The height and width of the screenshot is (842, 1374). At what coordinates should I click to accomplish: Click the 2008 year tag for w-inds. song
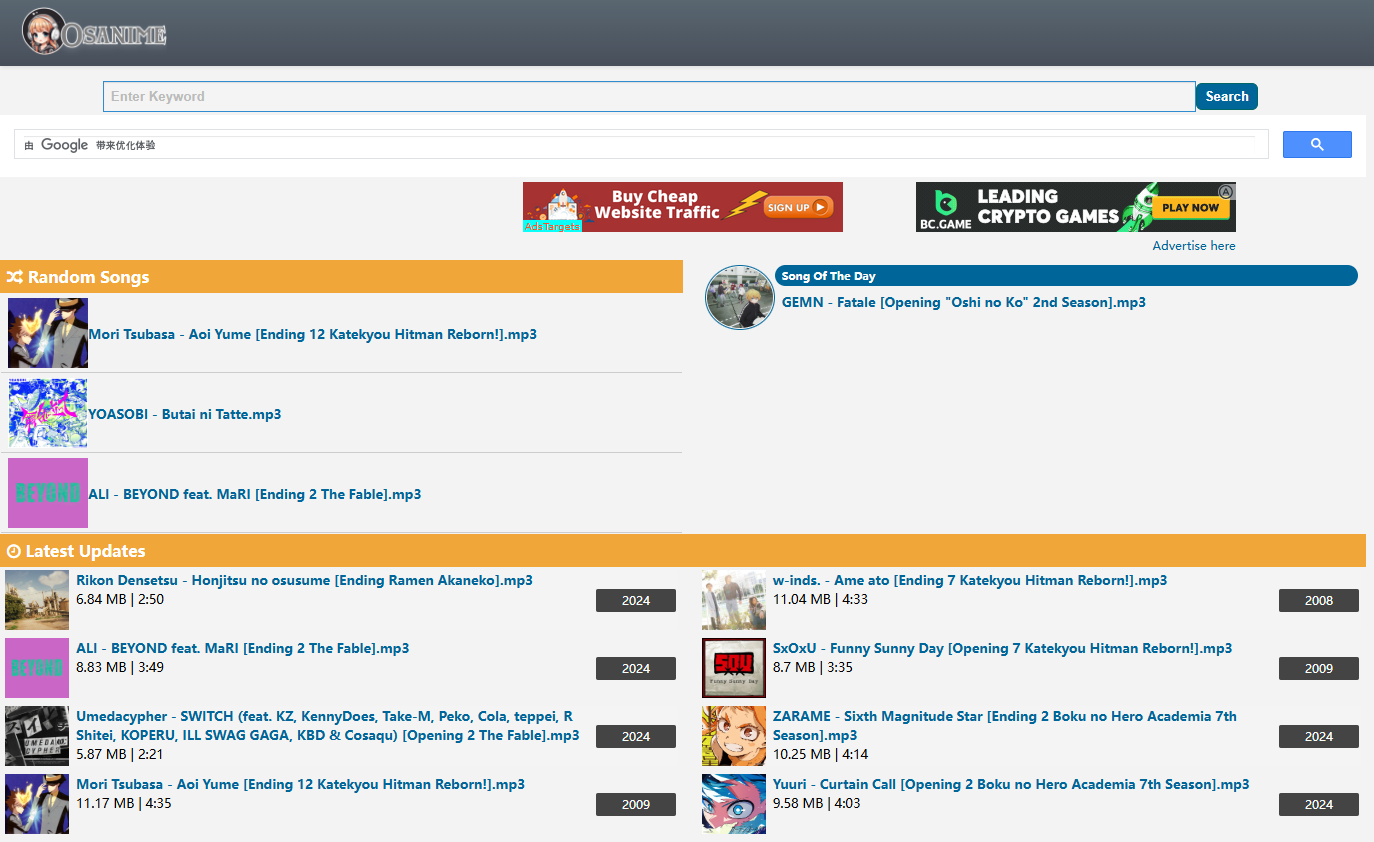click(1318, 600)
